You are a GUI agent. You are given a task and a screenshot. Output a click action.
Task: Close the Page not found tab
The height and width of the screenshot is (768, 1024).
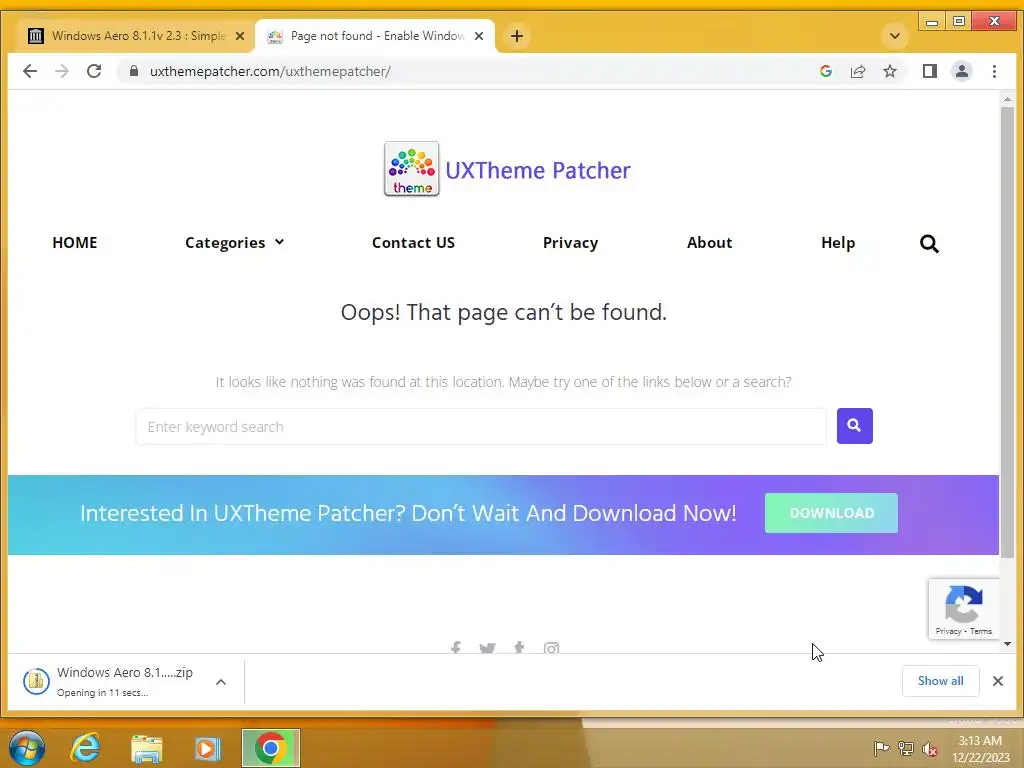(479, 36)
